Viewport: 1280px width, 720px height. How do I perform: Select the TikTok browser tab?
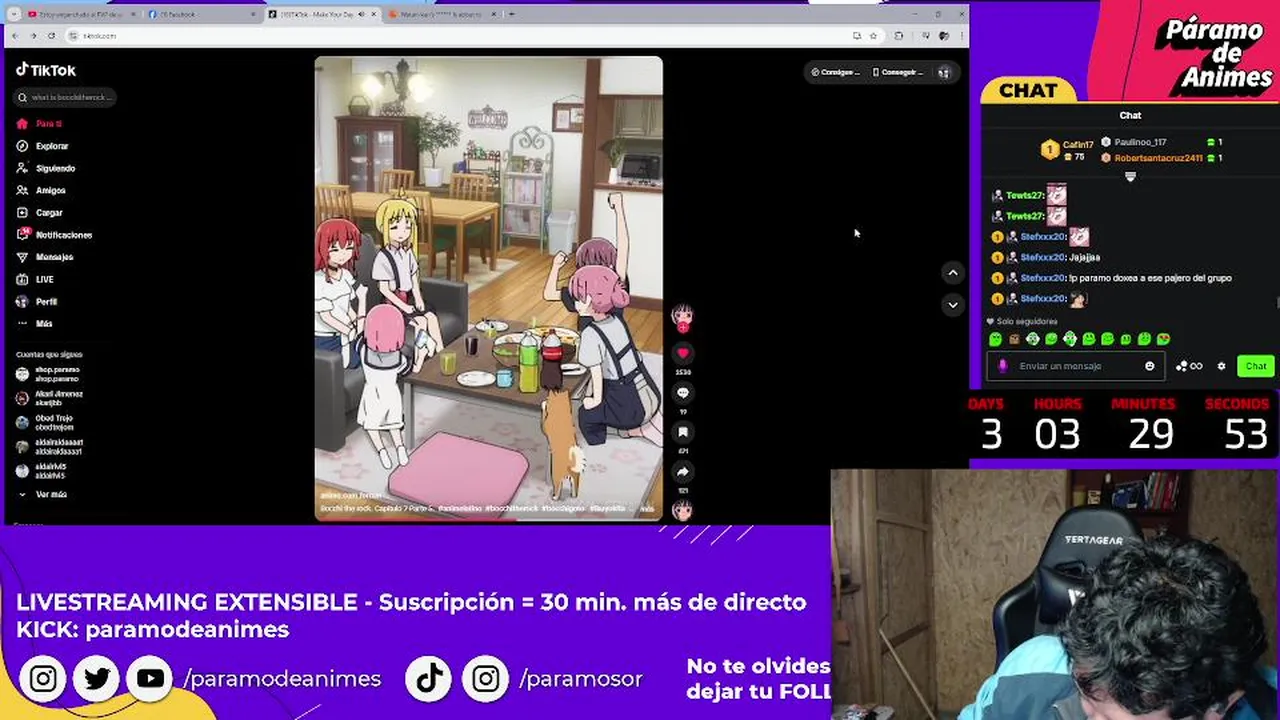coord(323,14)
